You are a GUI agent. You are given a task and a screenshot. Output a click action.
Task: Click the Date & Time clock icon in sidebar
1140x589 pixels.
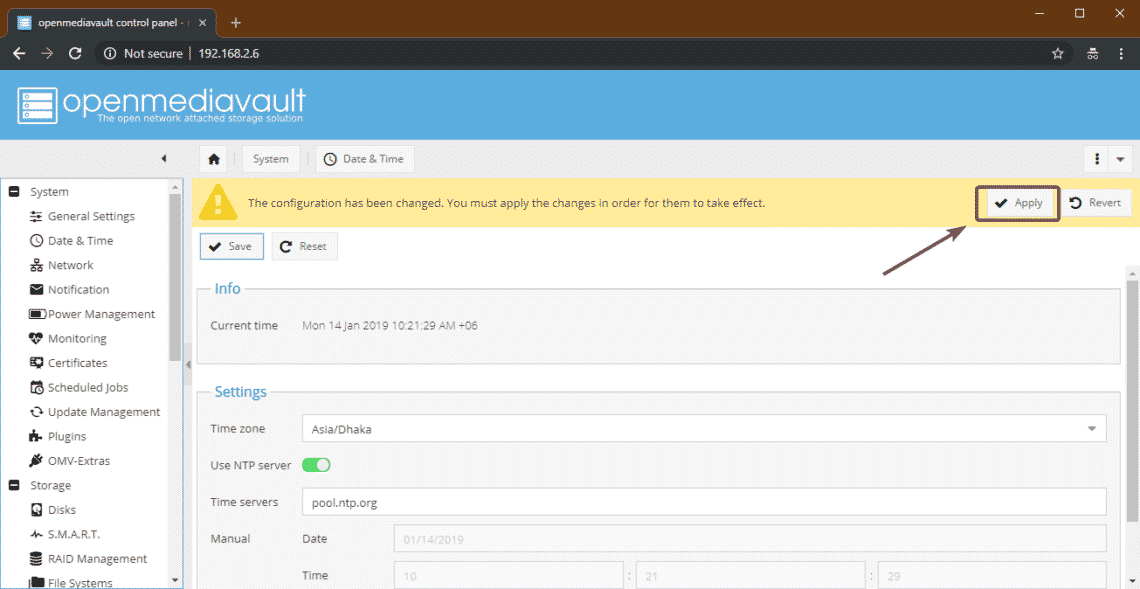[36, 241]
